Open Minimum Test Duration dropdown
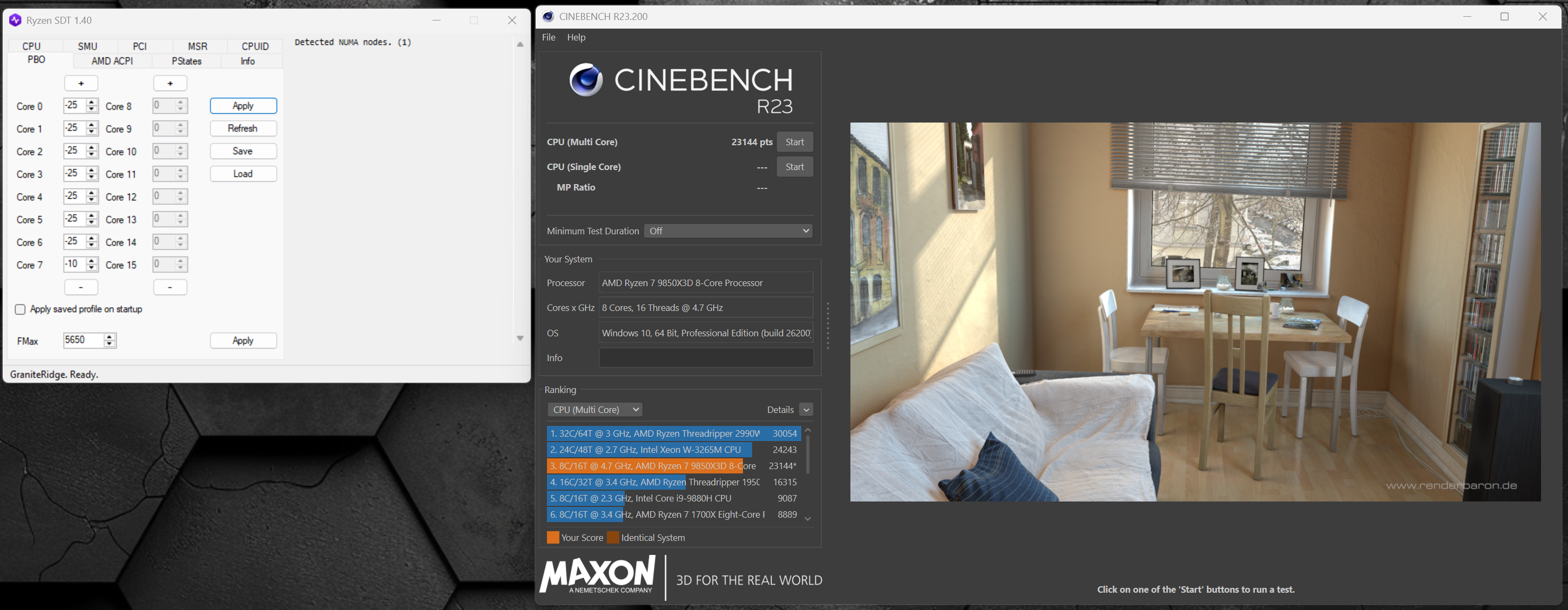This screenshot has height=610, width=1568. coord(728,231)
